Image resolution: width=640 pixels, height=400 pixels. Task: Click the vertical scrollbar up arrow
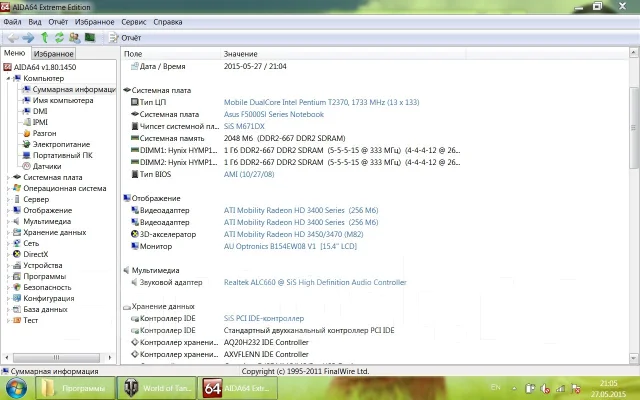(633, 53)
